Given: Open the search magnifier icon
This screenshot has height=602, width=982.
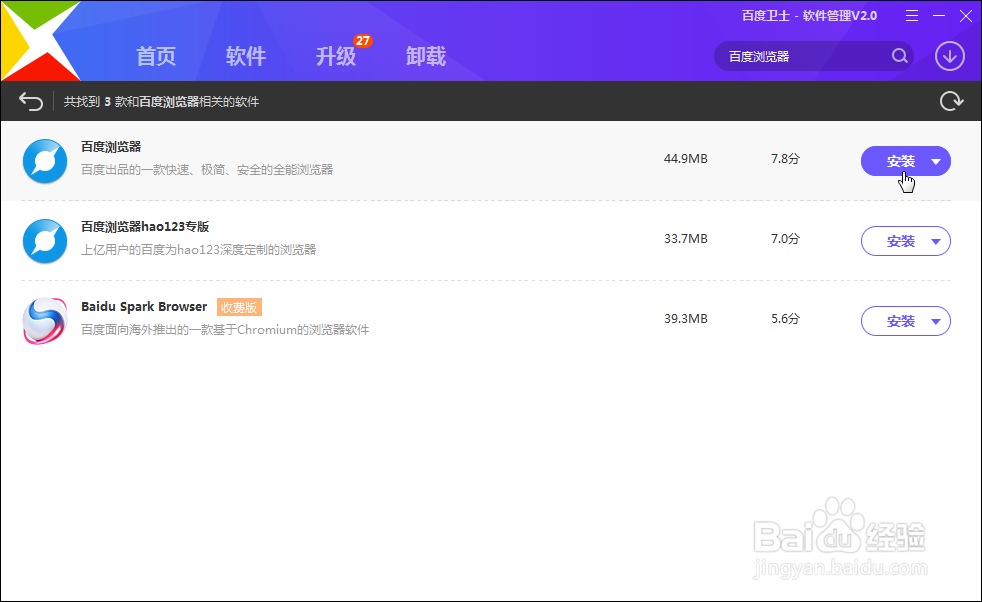Looking at the screenshot, I should click(x=899, y=56).
